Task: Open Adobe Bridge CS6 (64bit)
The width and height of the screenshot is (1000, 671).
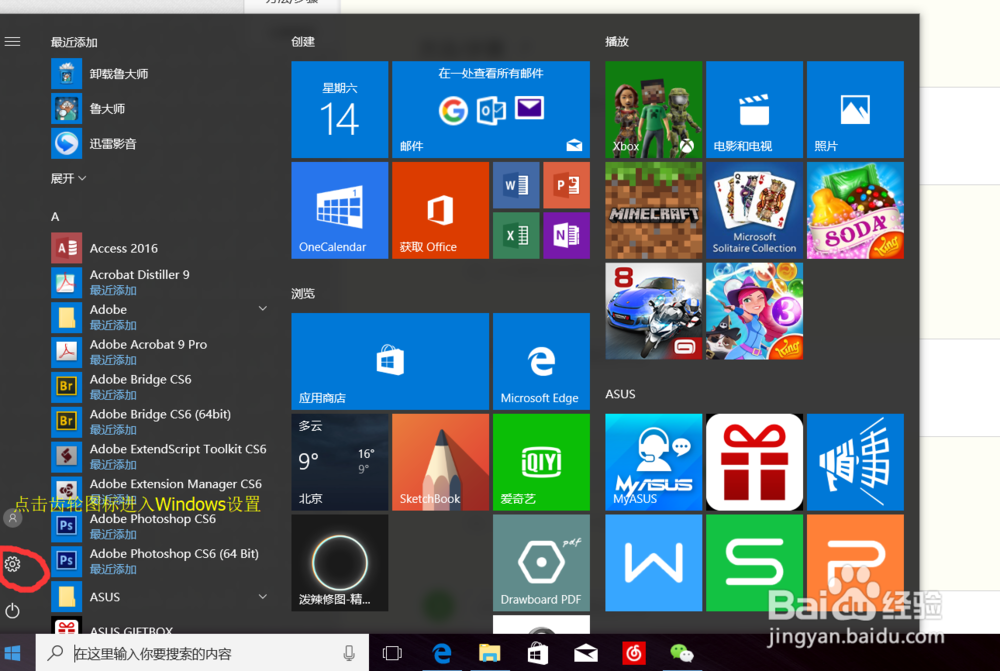Action: (159, 421)
